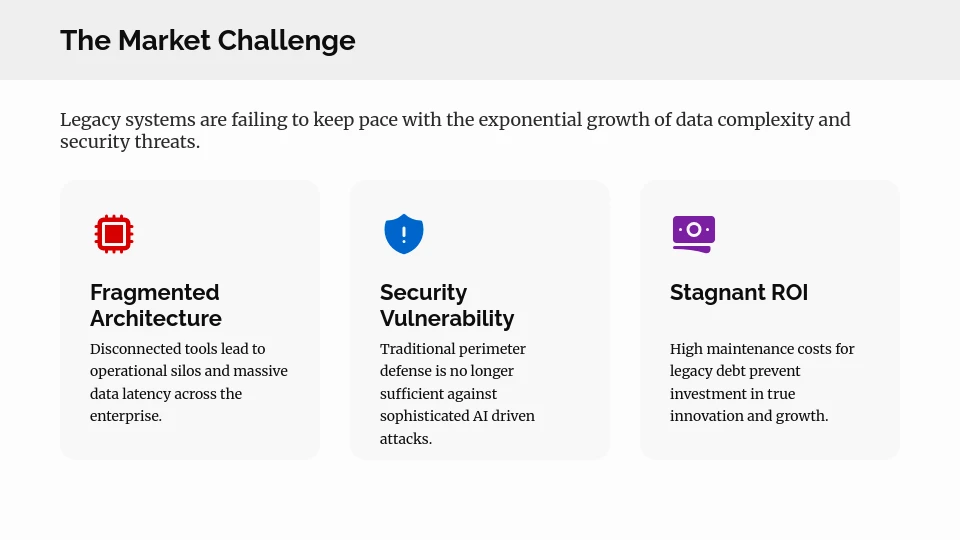Click "Security" in the middle card heading

(x=423, y=292)
